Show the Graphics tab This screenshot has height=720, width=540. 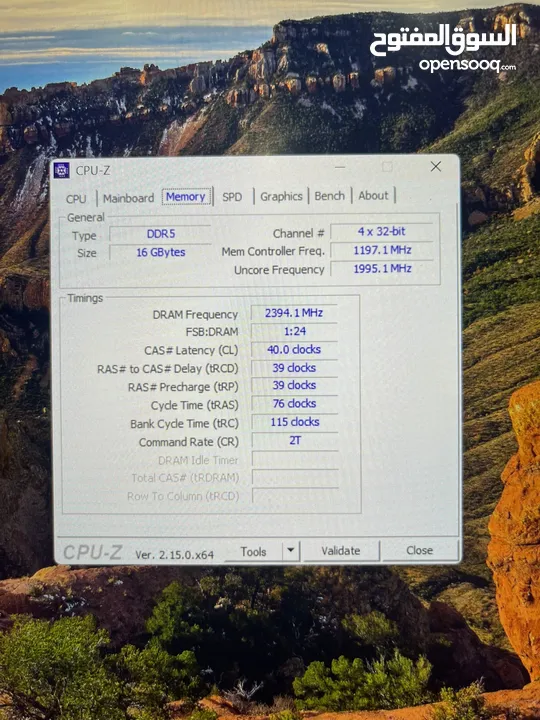coord(281,197)
